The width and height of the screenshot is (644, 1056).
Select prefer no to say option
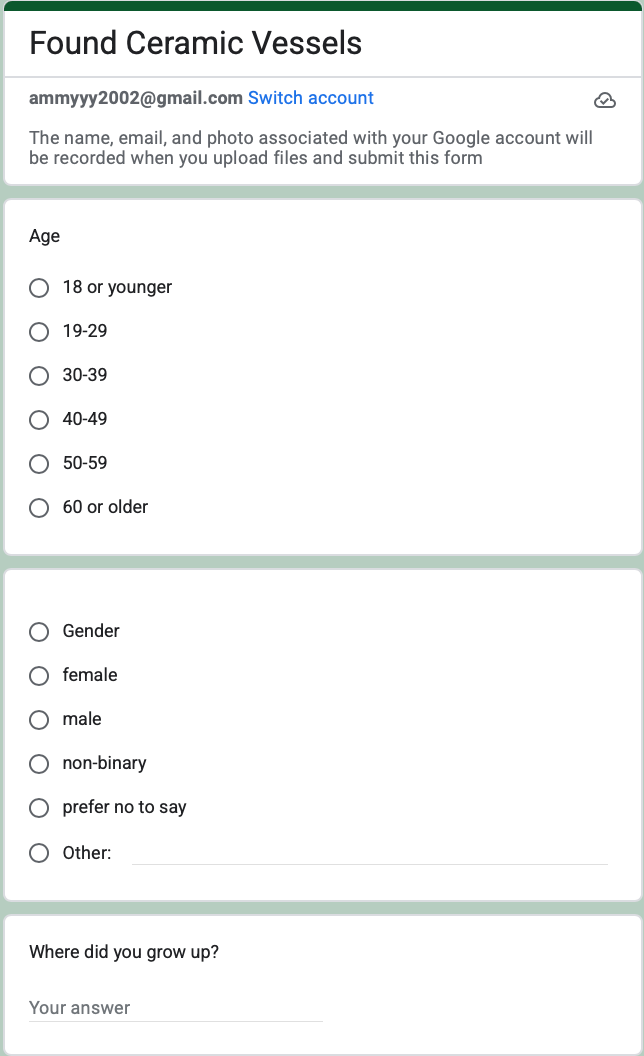pyautogui.click(x=39, y=807)
